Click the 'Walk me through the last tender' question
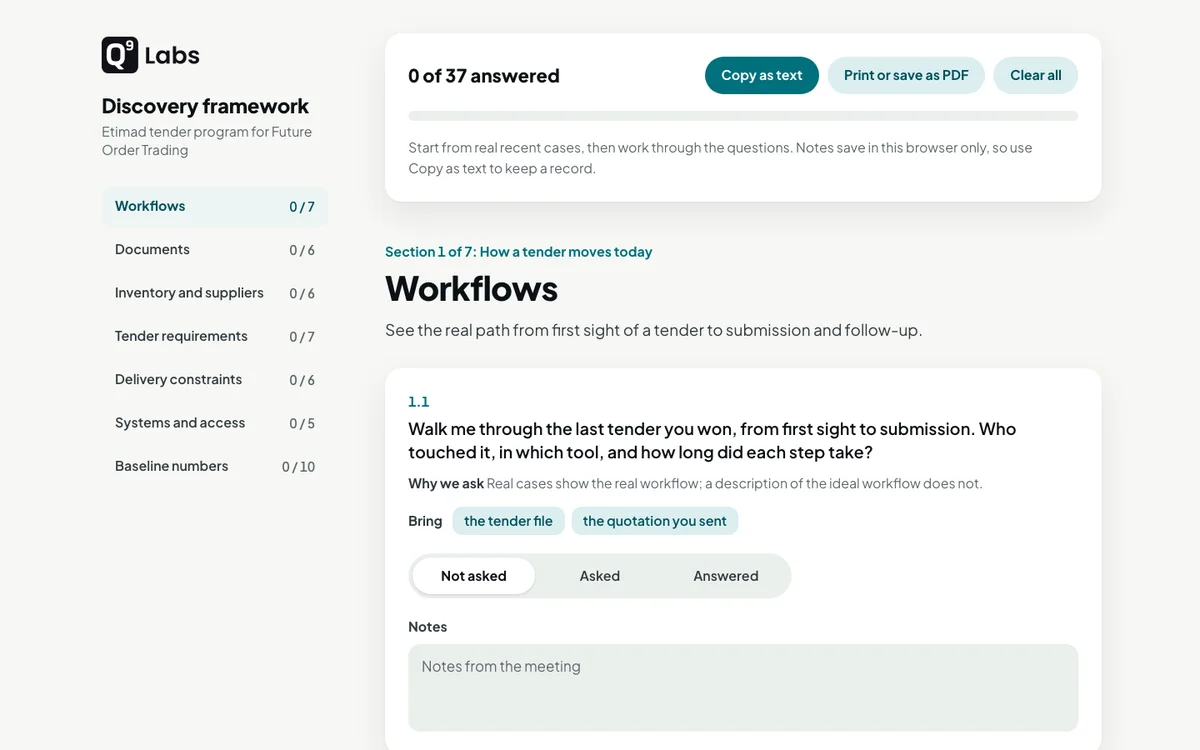1200x750 pixels. coord(712,441)
